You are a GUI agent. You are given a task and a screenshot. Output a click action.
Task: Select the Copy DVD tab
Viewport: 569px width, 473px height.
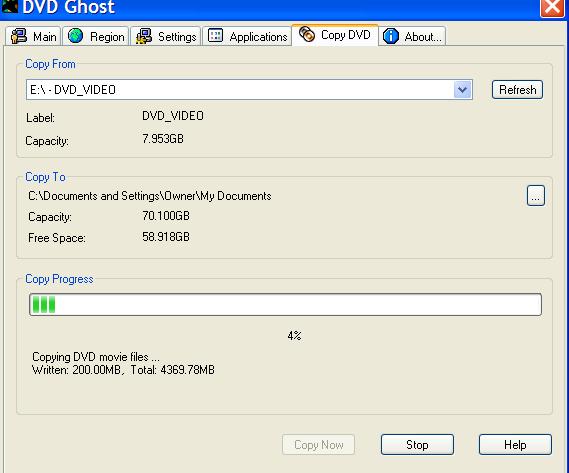pos(335,35)
